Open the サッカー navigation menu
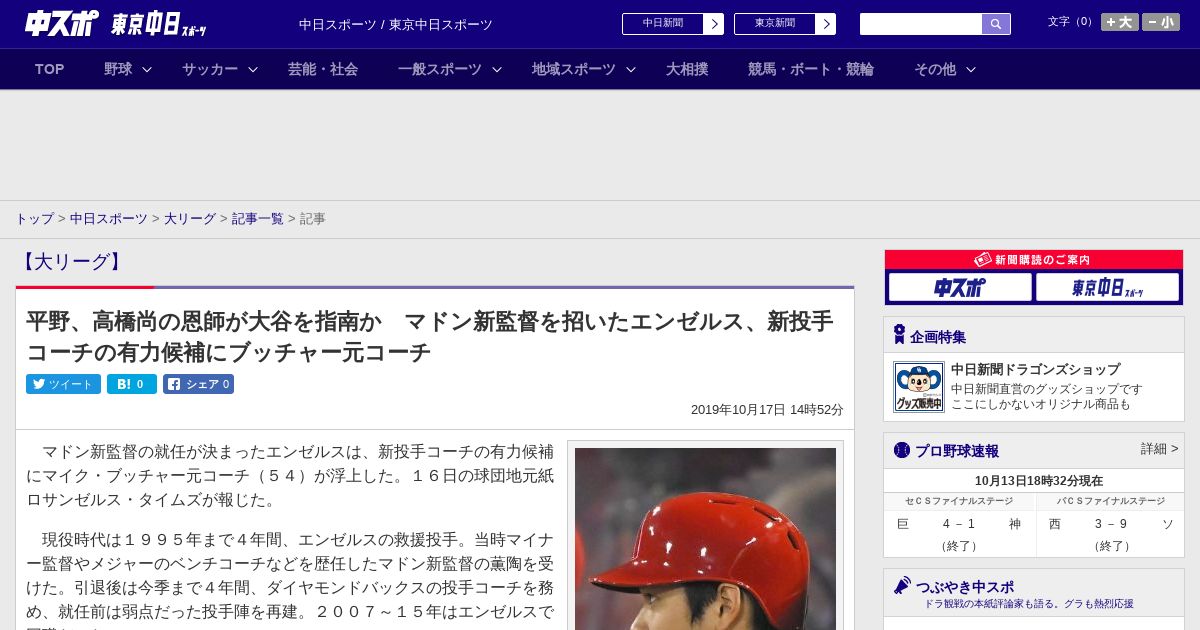 coord(210,69)
